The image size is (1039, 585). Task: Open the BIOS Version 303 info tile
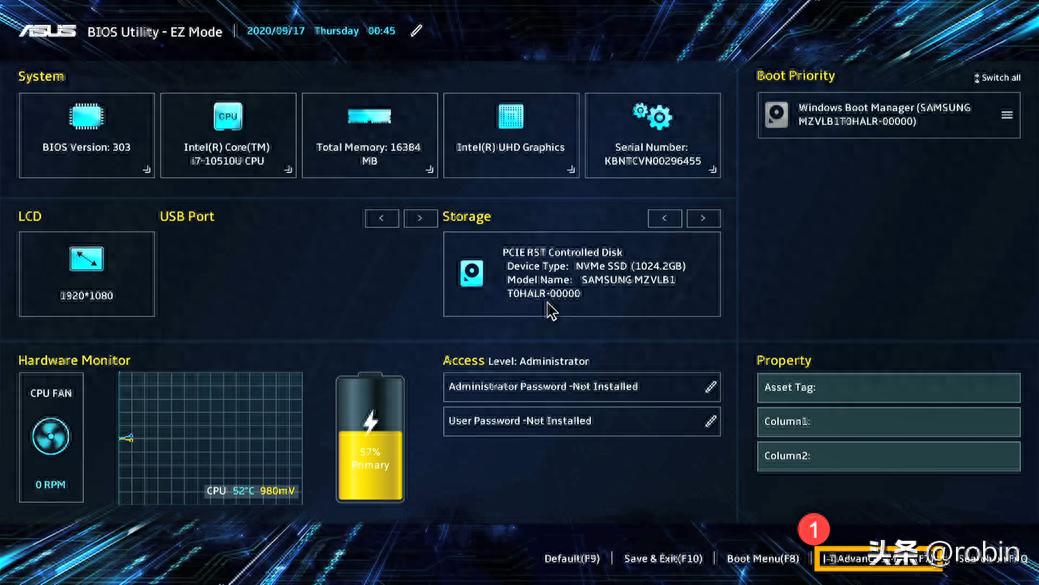click(87, 135)
